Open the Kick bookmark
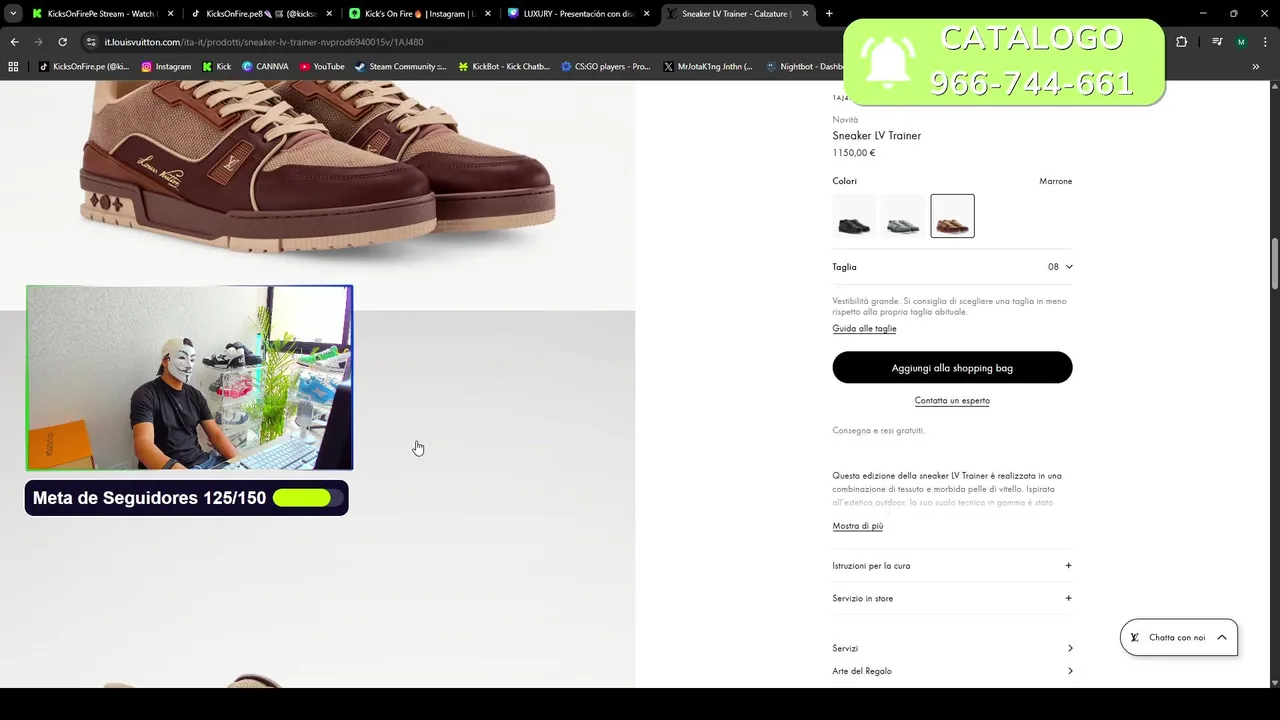 pyautogui.click(x=217, y=67)
